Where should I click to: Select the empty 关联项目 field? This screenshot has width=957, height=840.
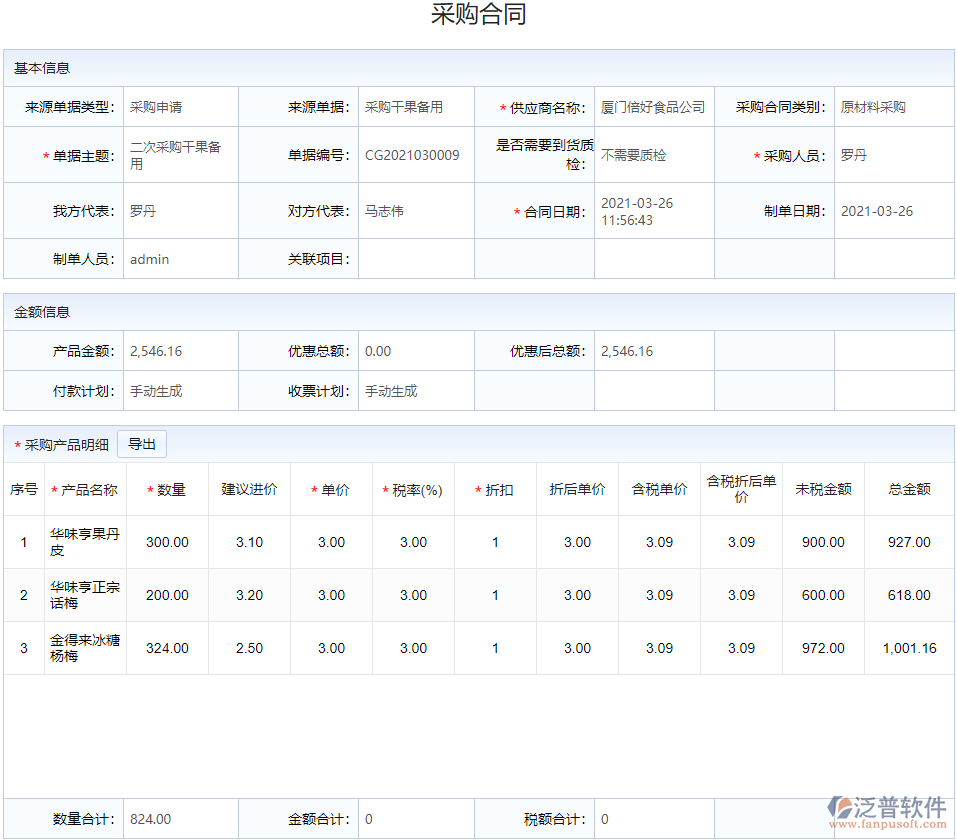click(415, 258)
